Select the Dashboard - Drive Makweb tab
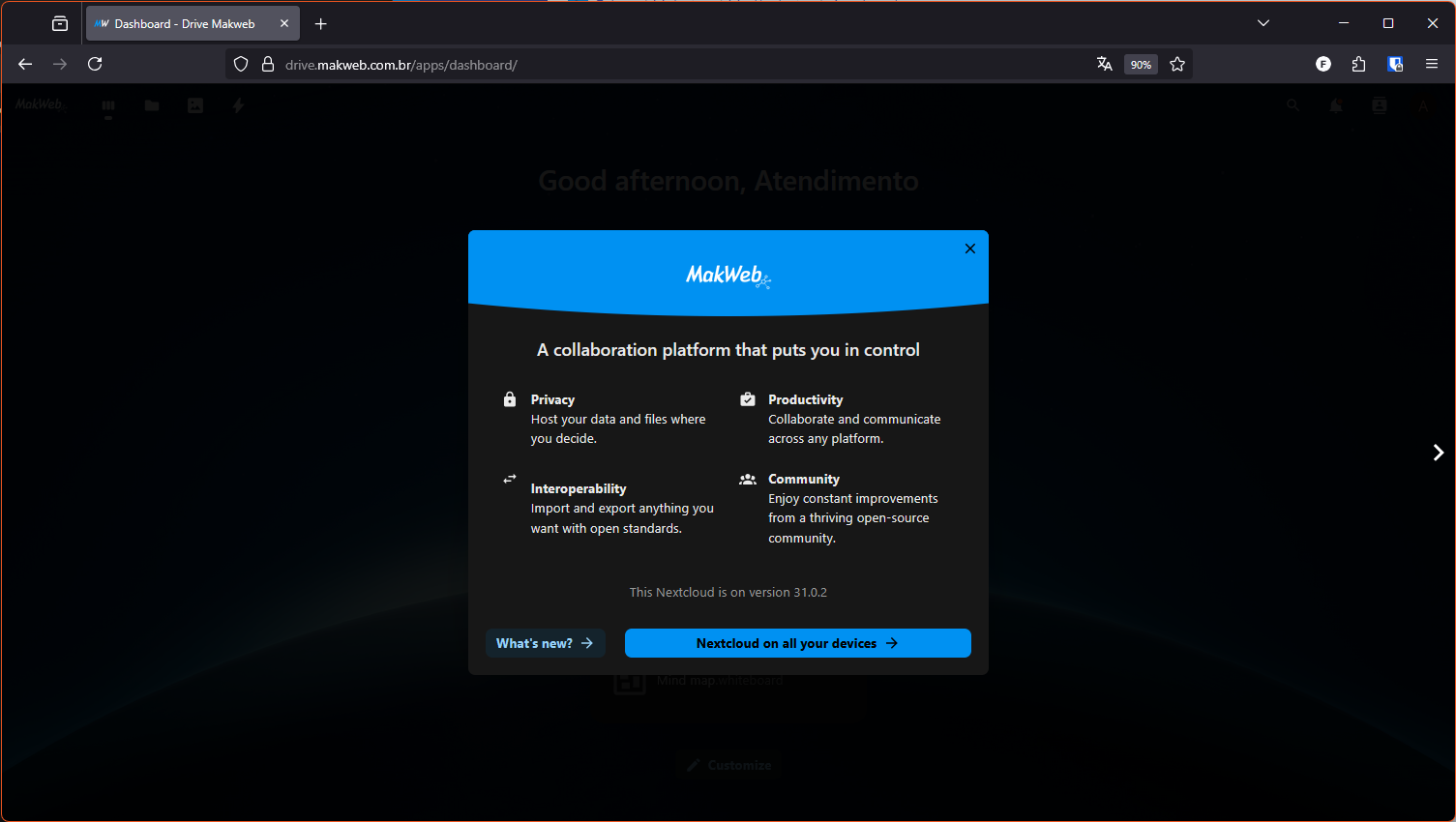 184,24
